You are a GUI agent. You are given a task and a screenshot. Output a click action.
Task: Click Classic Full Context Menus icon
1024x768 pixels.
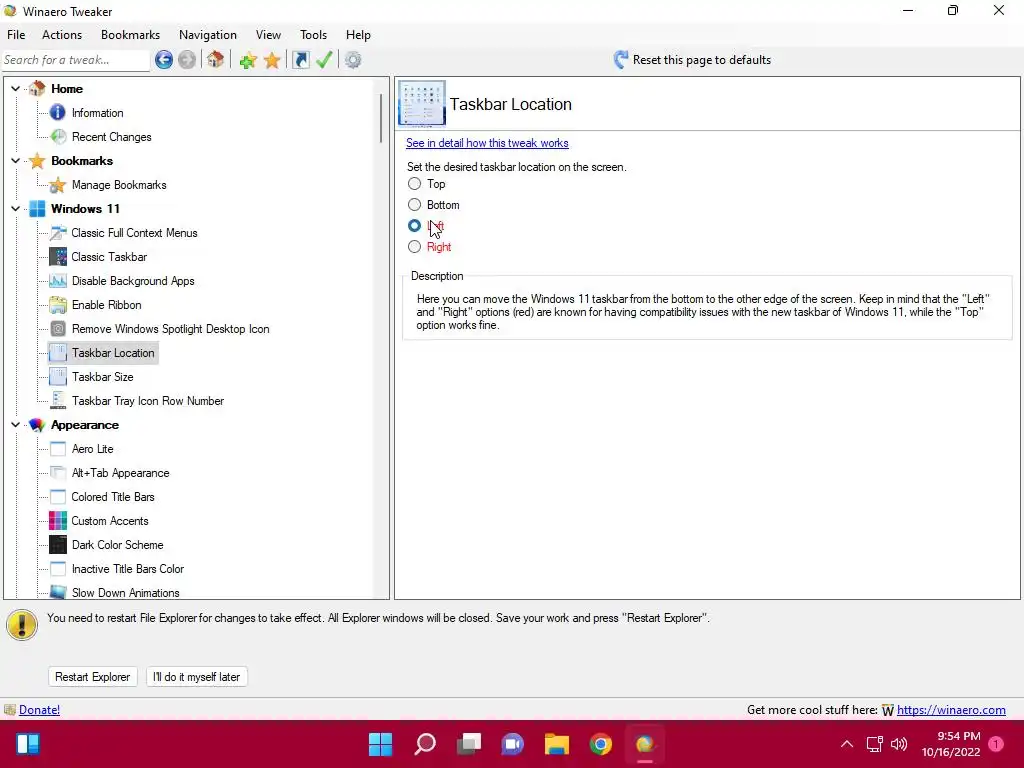click(57, 232)
